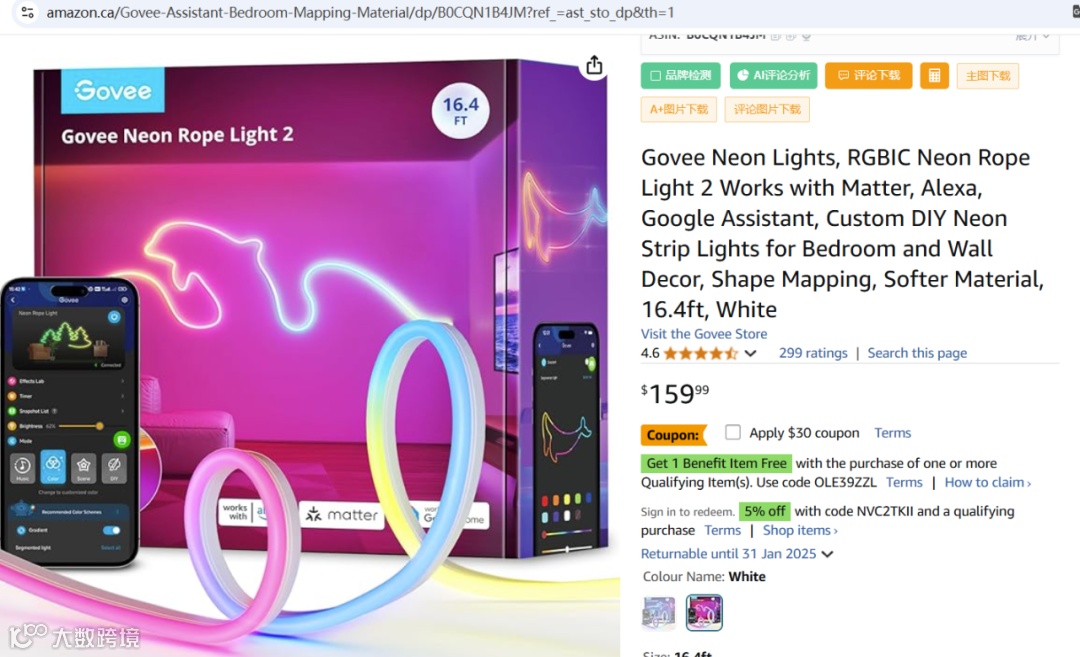
Task: Expand the Returnable until 31 Jan 2025 dropdown
Action: coord(827,554)
